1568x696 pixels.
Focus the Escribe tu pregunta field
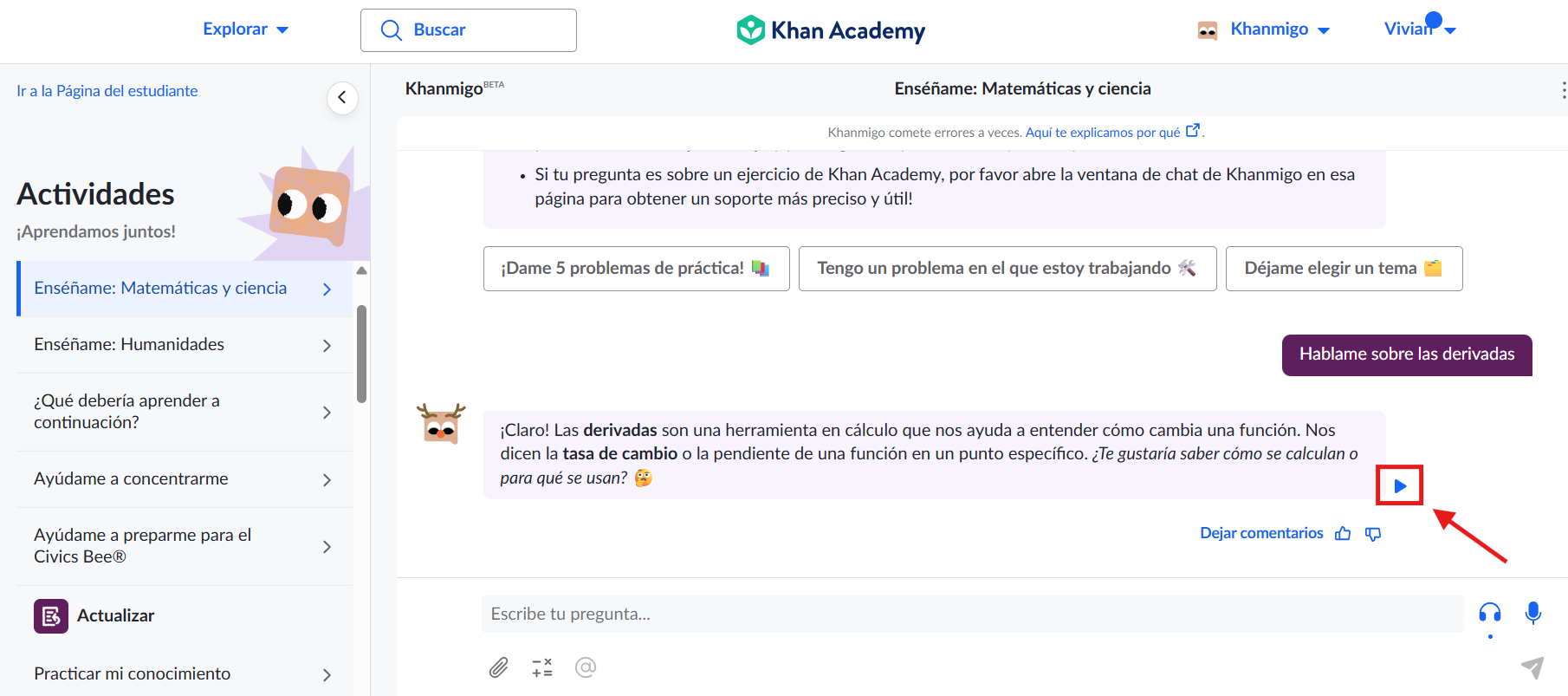click(x=972, y=615)
